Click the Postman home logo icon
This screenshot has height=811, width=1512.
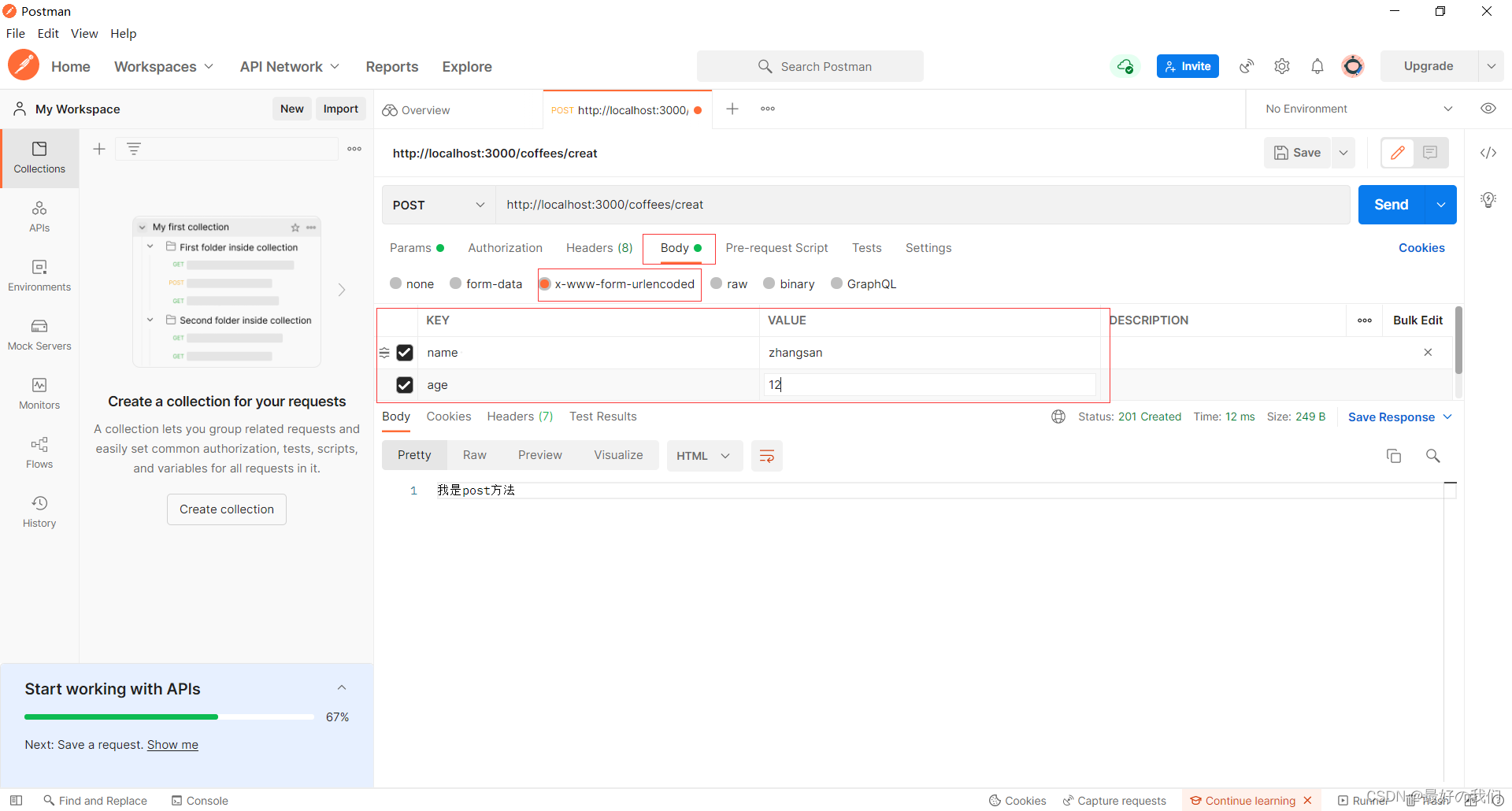pos(24,65)
